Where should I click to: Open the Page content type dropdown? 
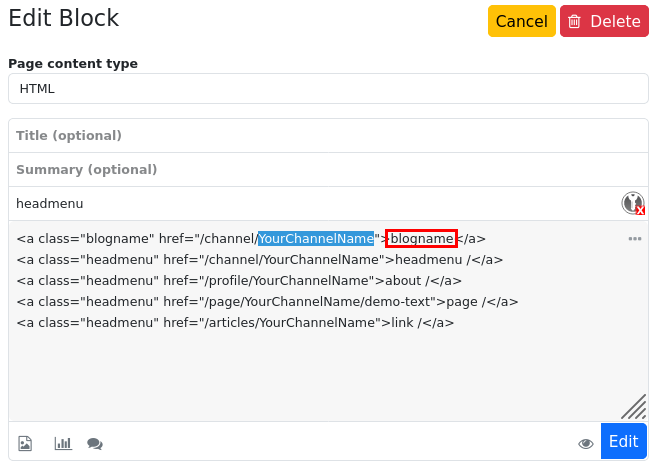pyautogui.click(x=328, y=88)
